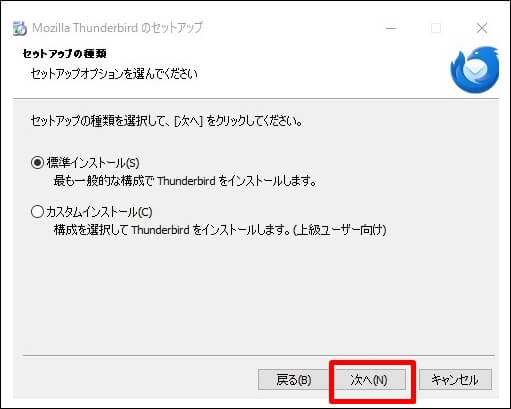Click the カスタムインストール(C) label text
This screenshot has width=511, height=409.
pyautogui.click(x=99, y=212)
